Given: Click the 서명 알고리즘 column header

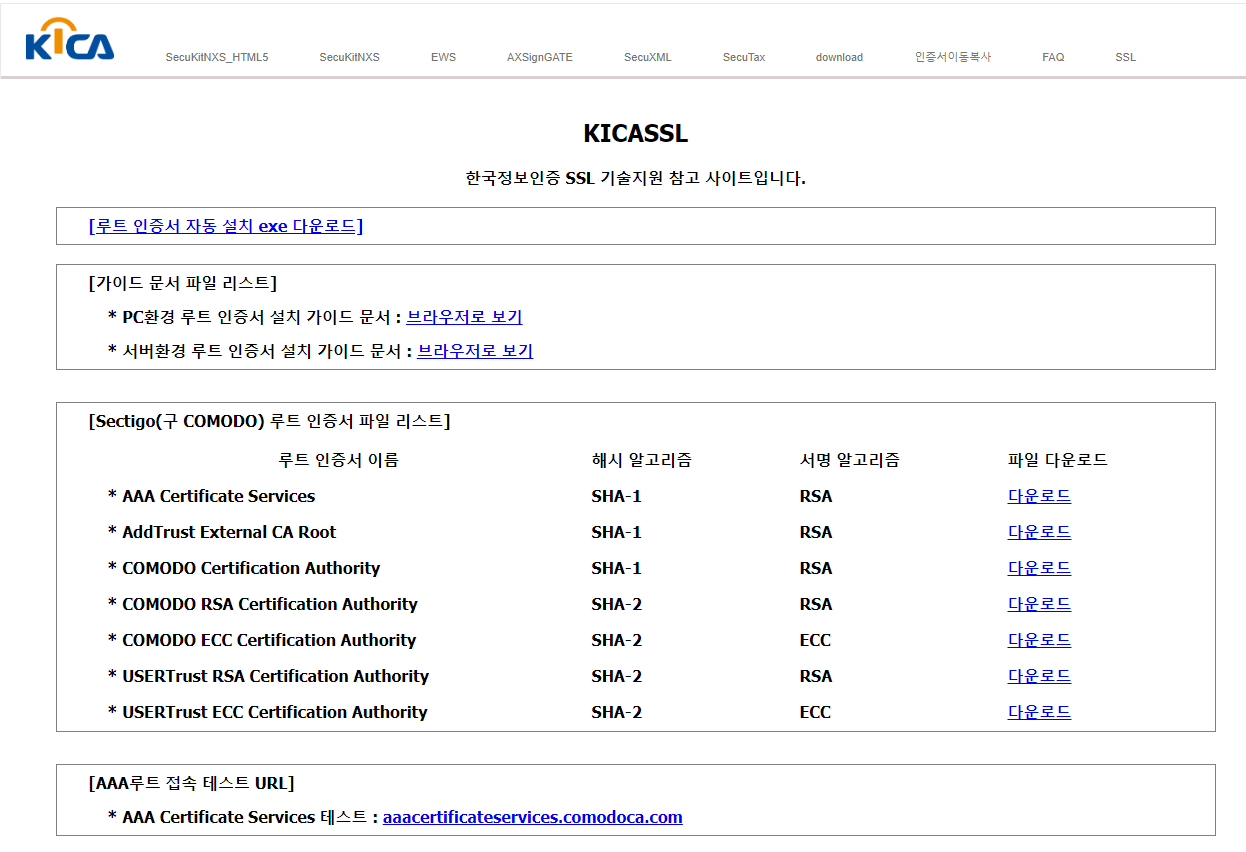Looking at the screenshot, I should point(850,460).
